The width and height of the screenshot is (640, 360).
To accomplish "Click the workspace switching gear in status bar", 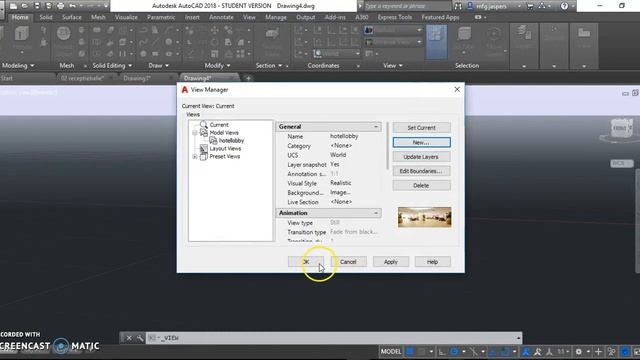I will tap(578, 351).
